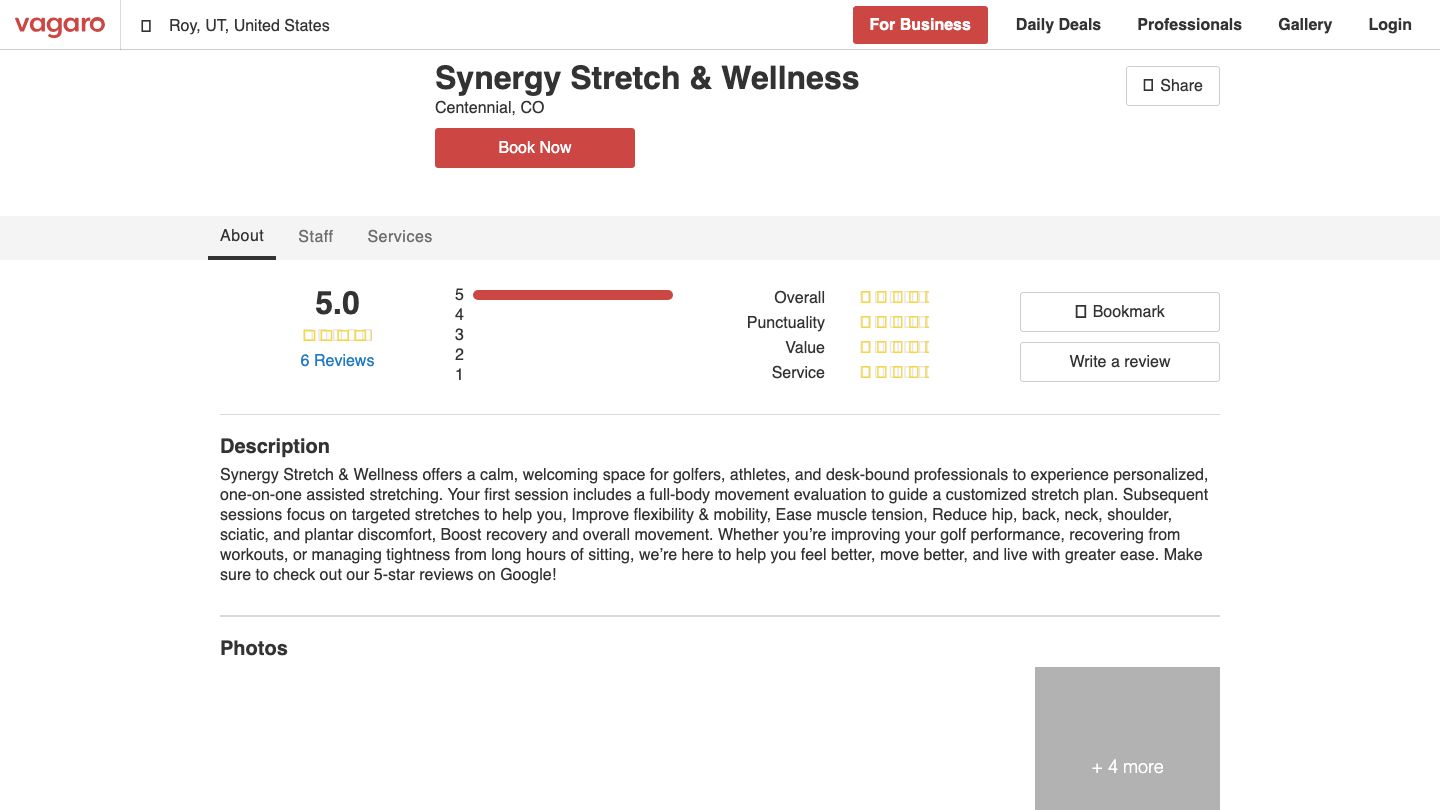
Task: Select the Value stars
Action: coord(893,347)
